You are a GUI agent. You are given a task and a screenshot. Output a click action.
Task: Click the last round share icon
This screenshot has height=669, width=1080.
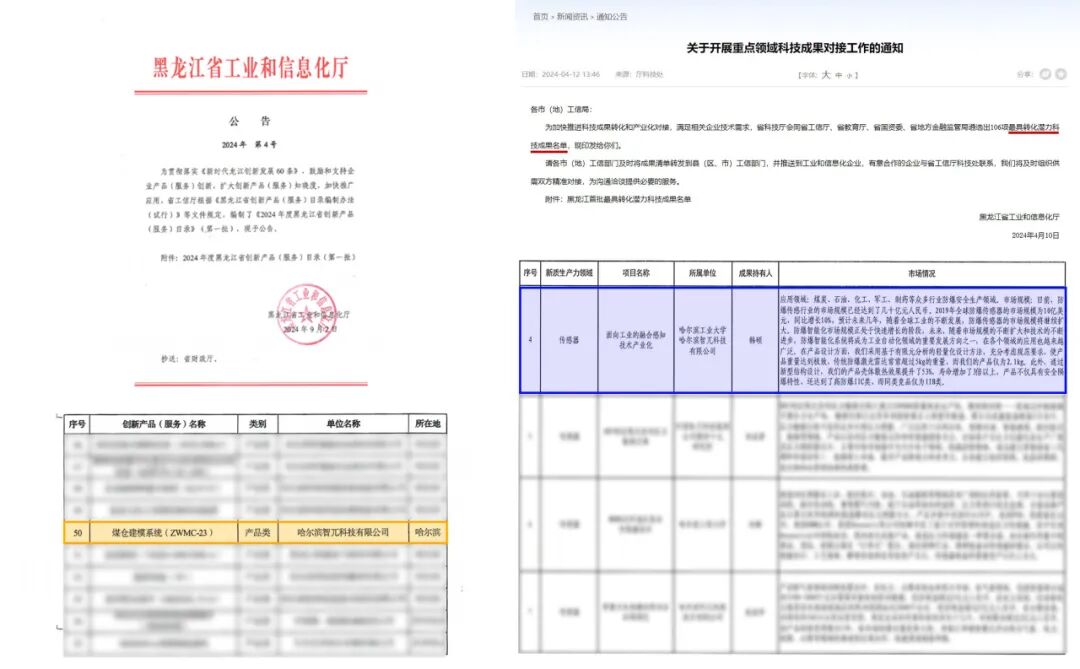click(x=1061, y=74)
